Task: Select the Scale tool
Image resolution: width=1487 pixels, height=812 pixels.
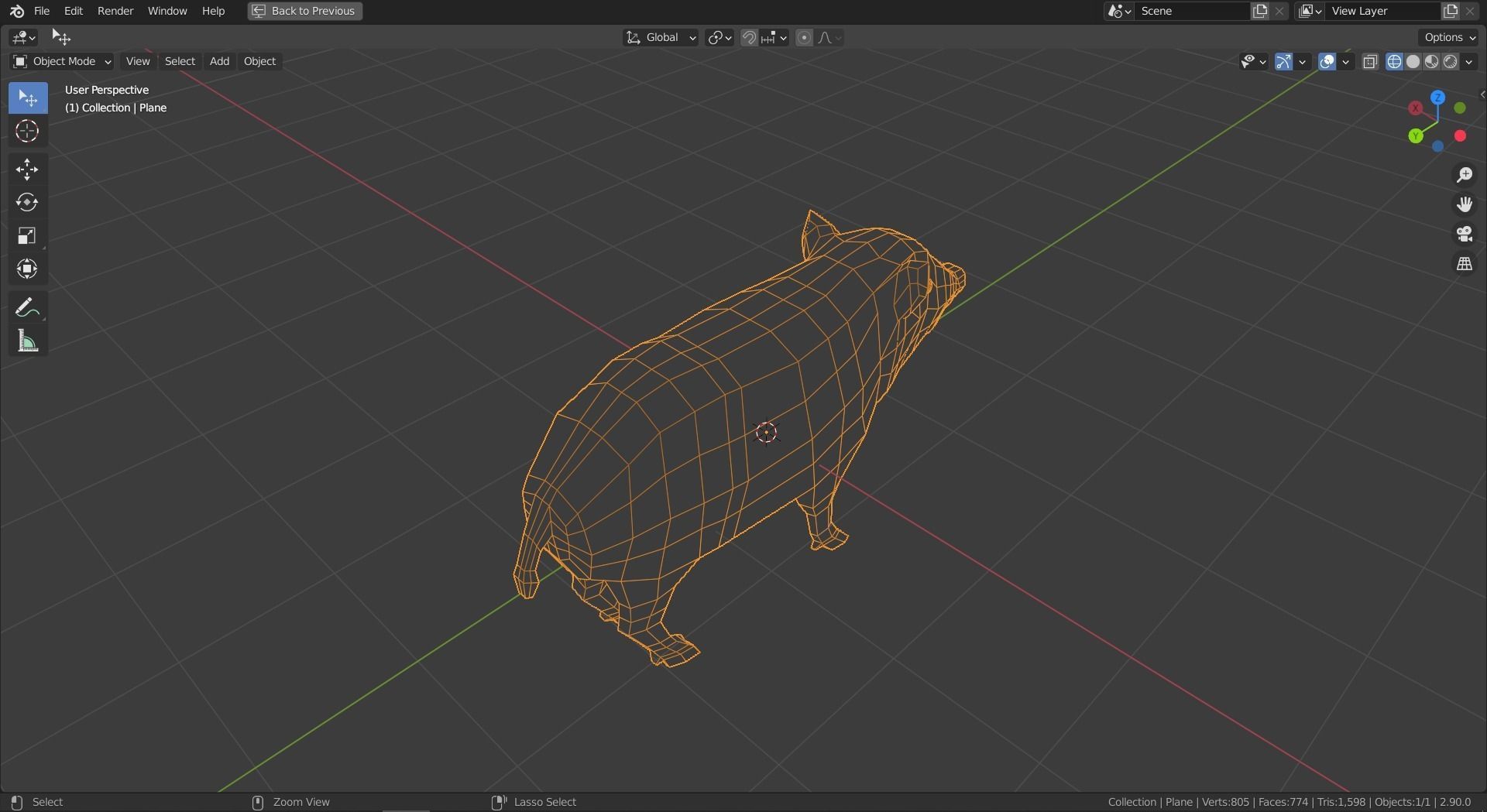Action: pos(28,236)
